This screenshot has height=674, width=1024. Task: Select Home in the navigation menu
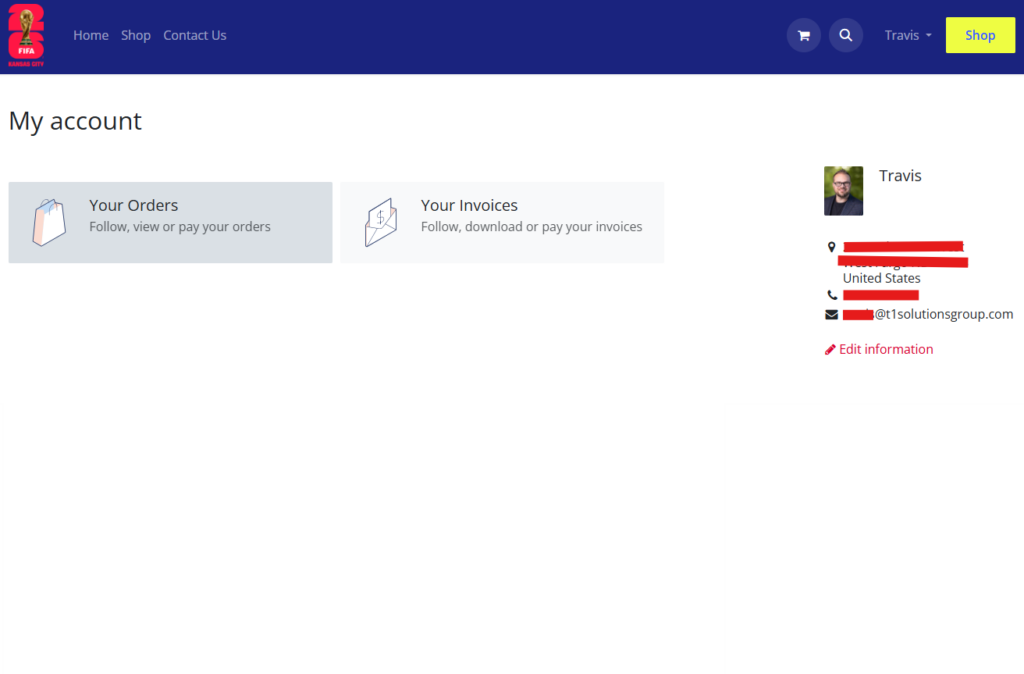click(x=91, y=35)
